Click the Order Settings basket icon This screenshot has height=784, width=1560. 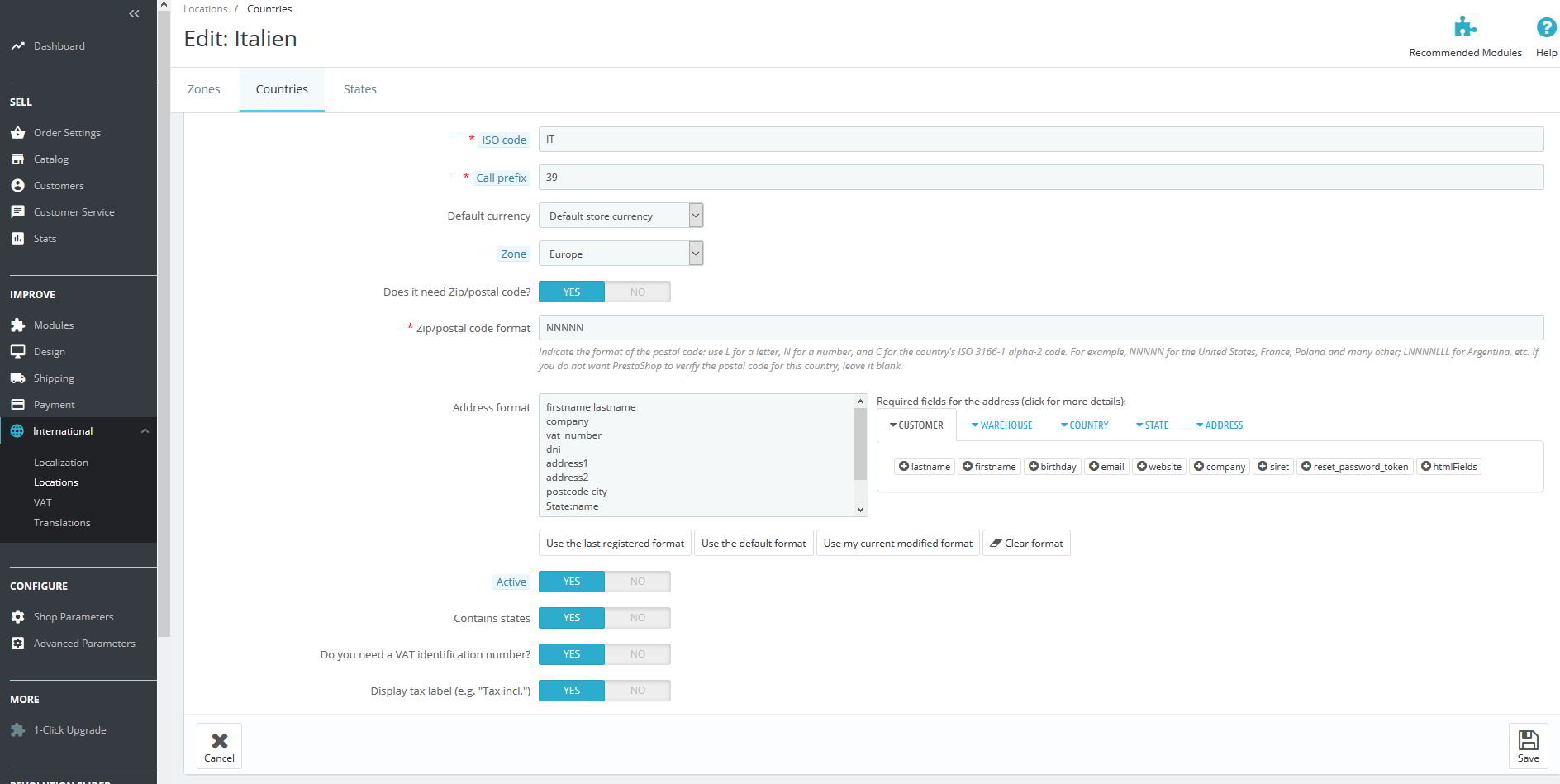(17, 132)
